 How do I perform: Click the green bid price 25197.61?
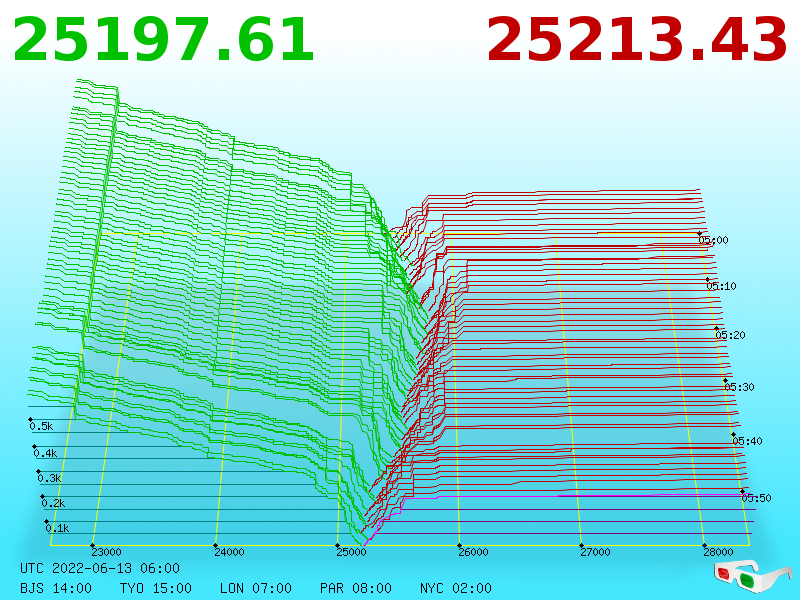point(163,40)
